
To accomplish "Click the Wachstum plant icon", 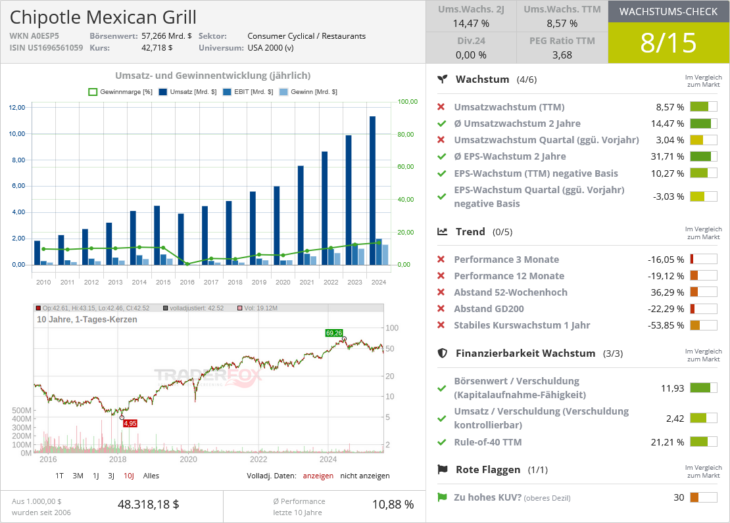I will [442, 79].
